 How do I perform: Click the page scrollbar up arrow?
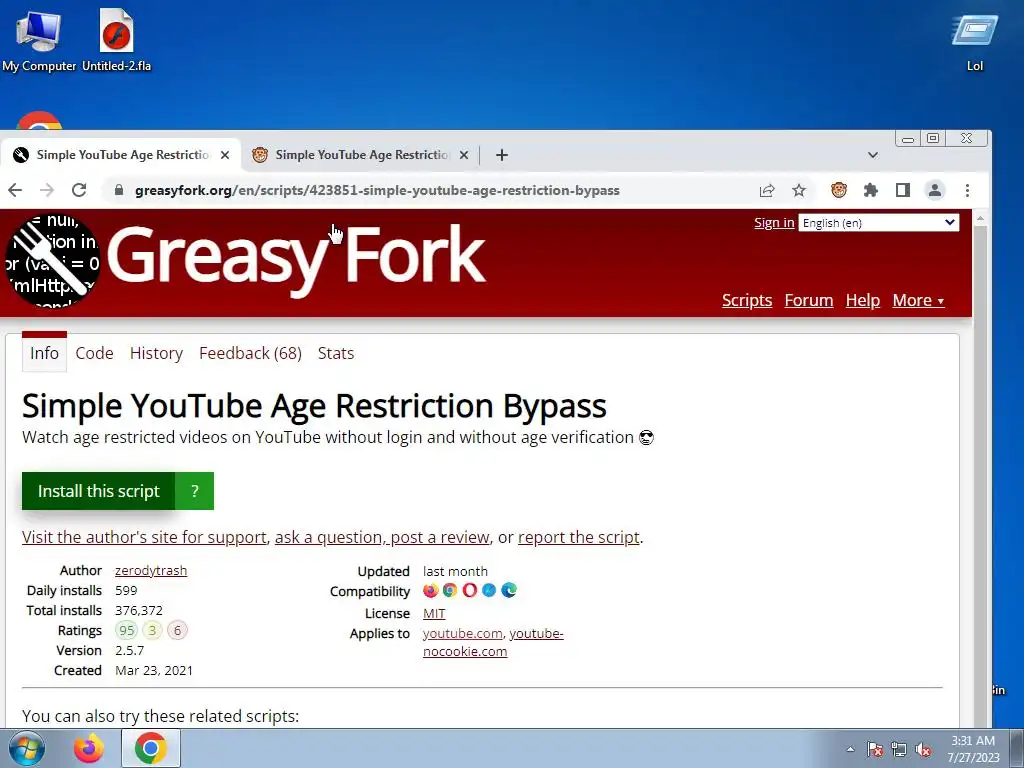(980, 219)
